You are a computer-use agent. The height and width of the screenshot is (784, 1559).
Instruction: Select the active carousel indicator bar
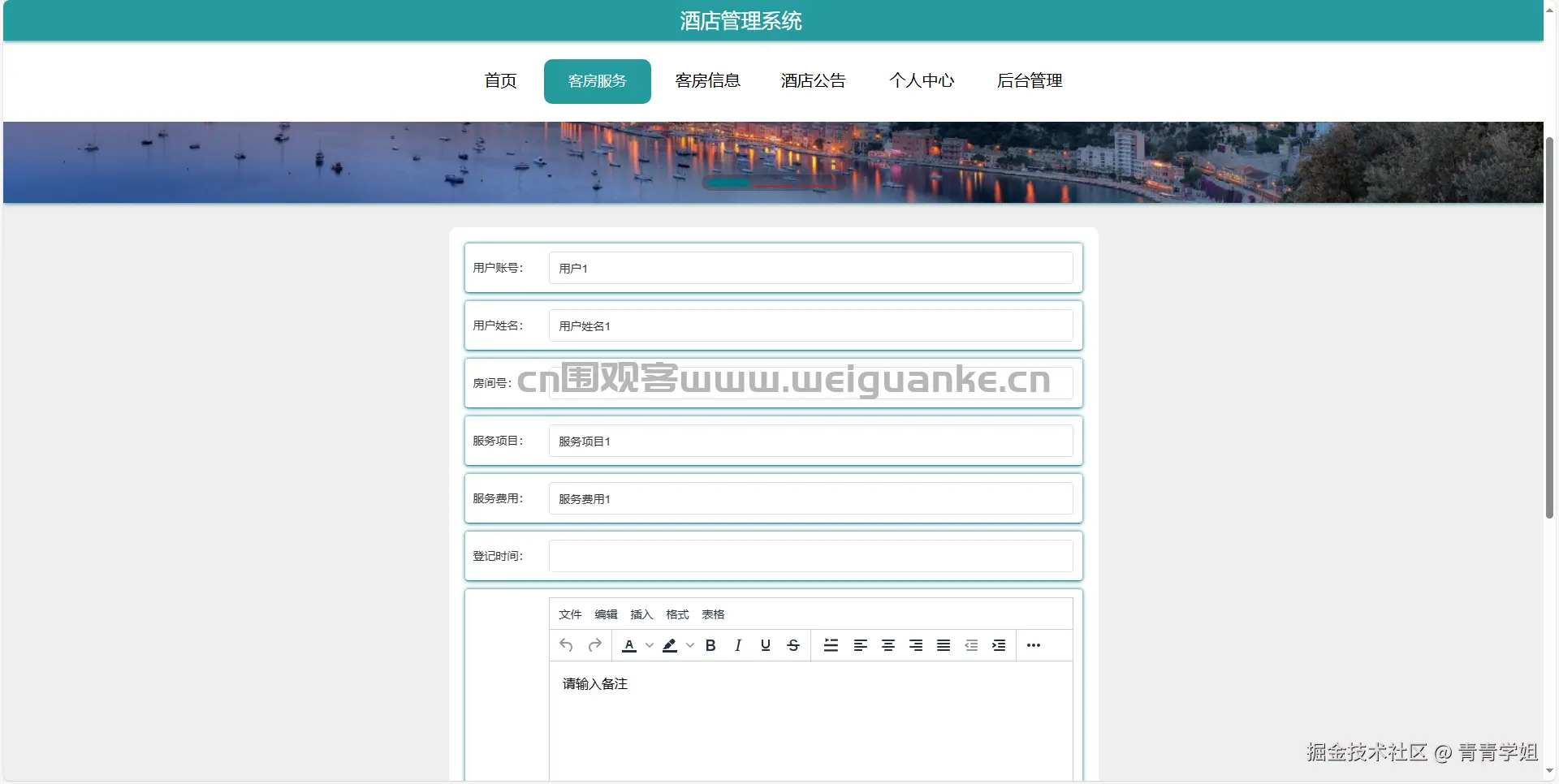(727, 183)
